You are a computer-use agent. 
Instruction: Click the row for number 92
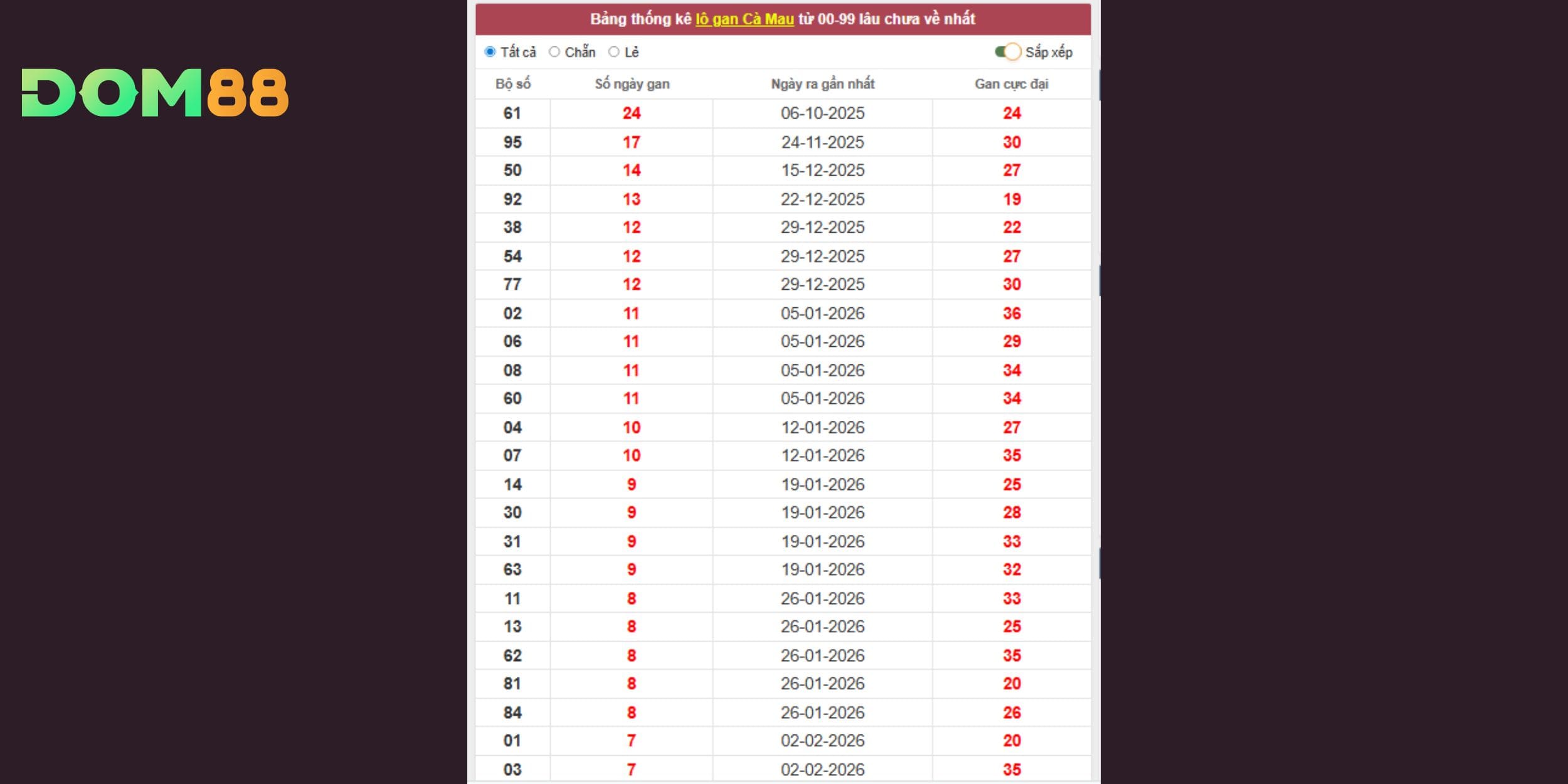click(512, 199)
